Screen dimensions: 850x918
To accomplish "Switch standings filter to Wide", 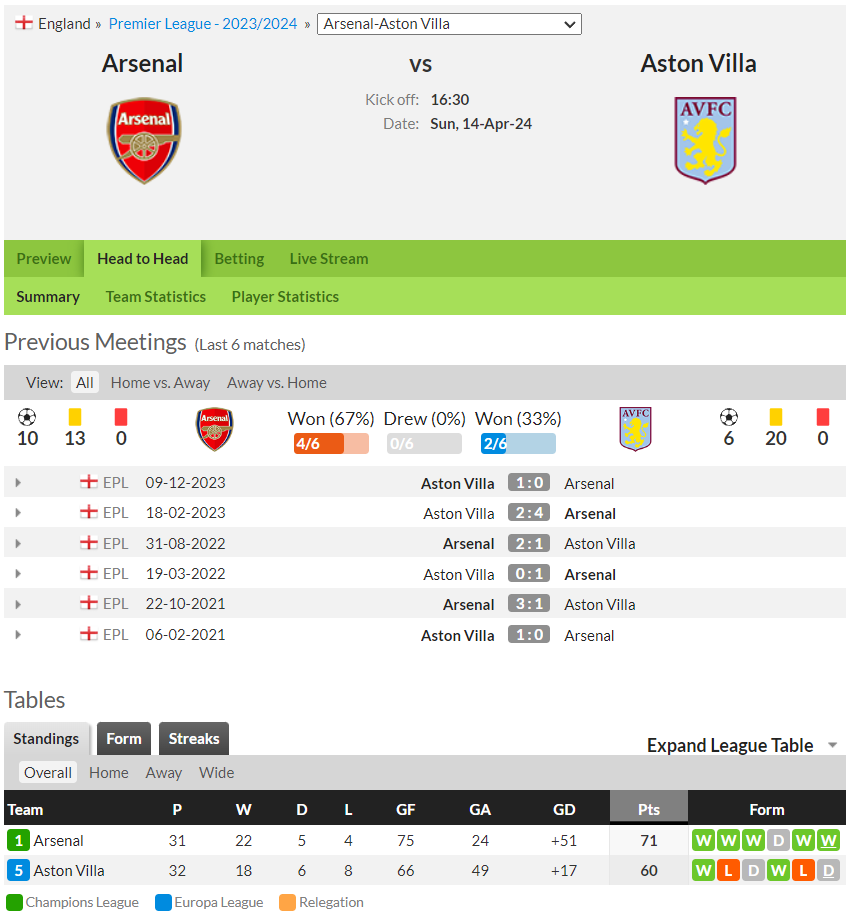I will coord(216,773).
